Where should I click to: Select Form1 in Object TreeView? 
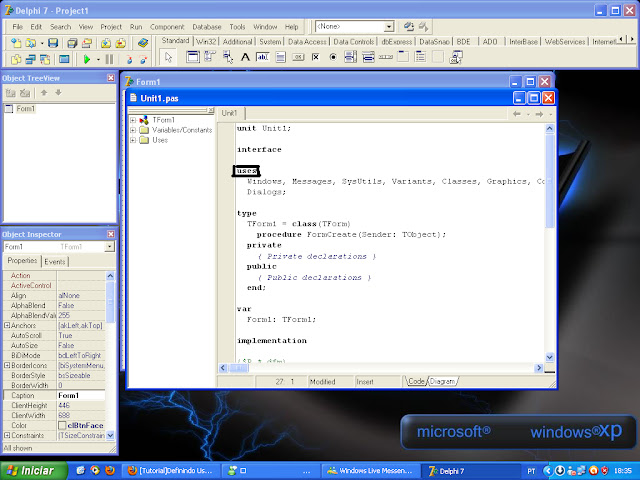tap(25, 109)
